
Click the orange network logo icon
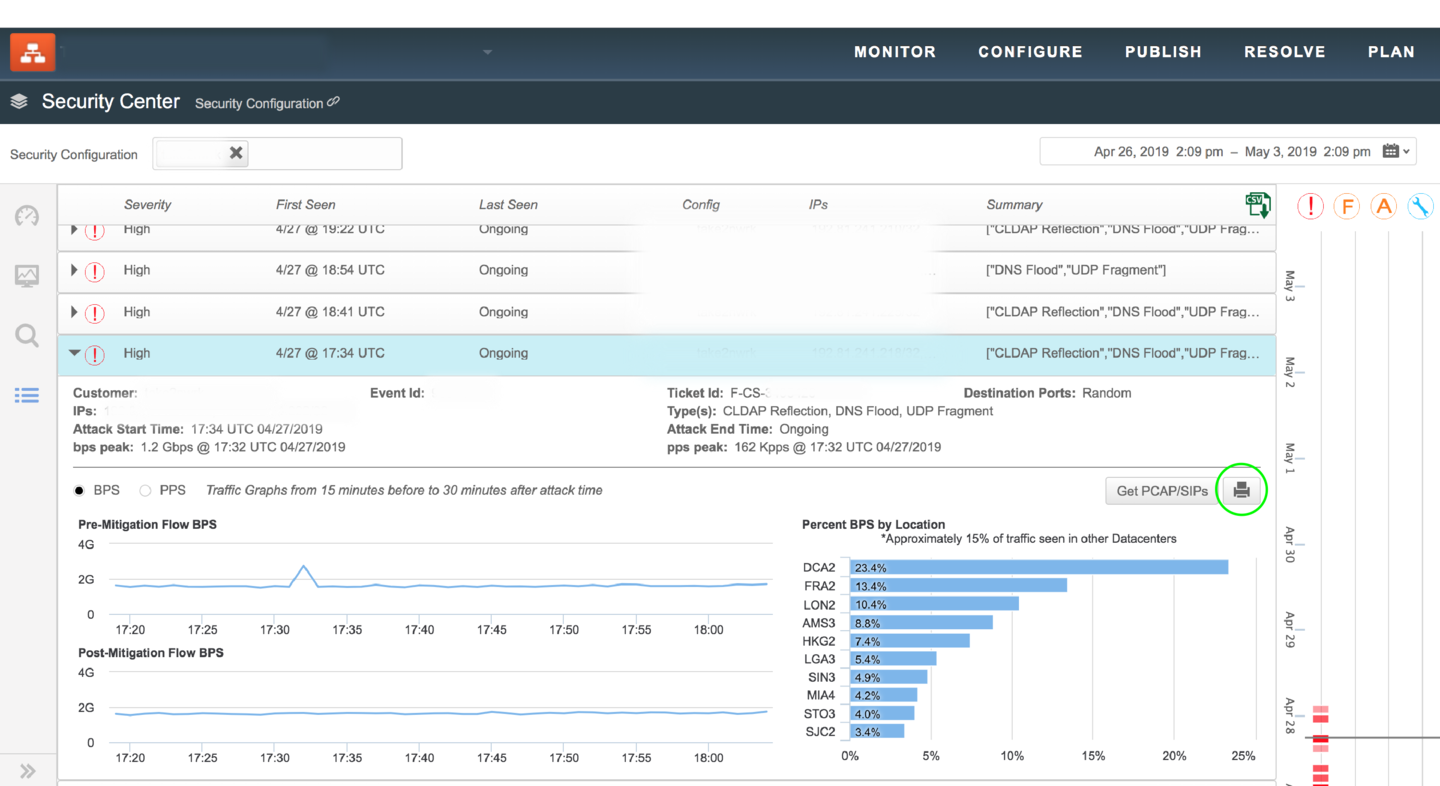point(32,53)
